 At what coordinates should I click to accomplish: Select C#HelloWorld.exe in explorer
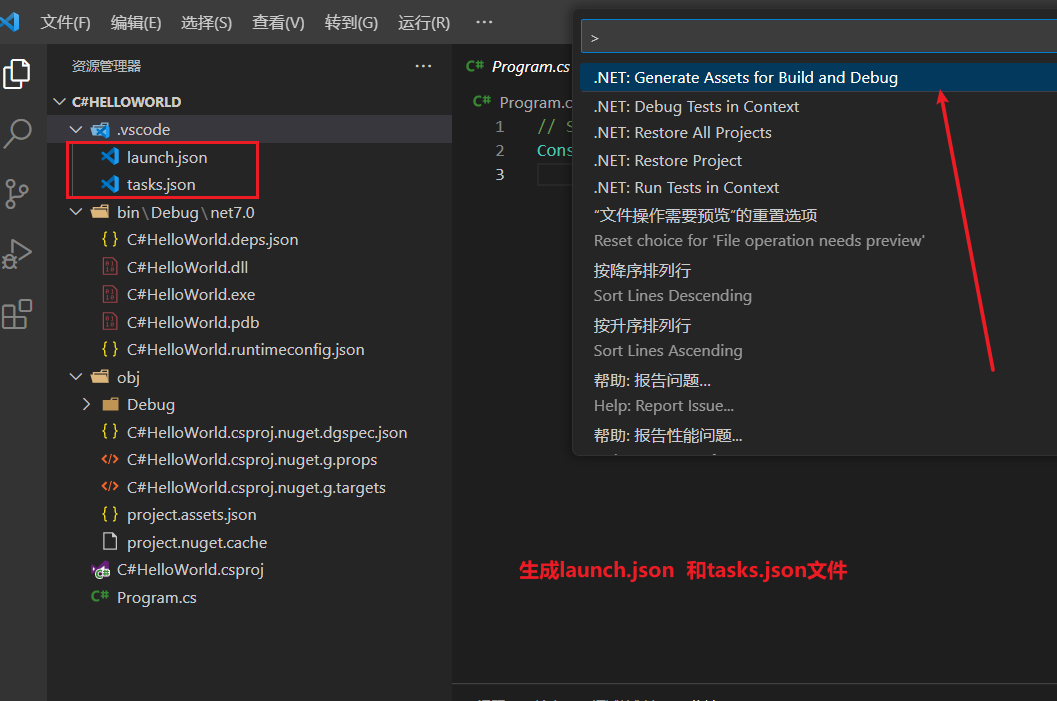pos(191,295)
